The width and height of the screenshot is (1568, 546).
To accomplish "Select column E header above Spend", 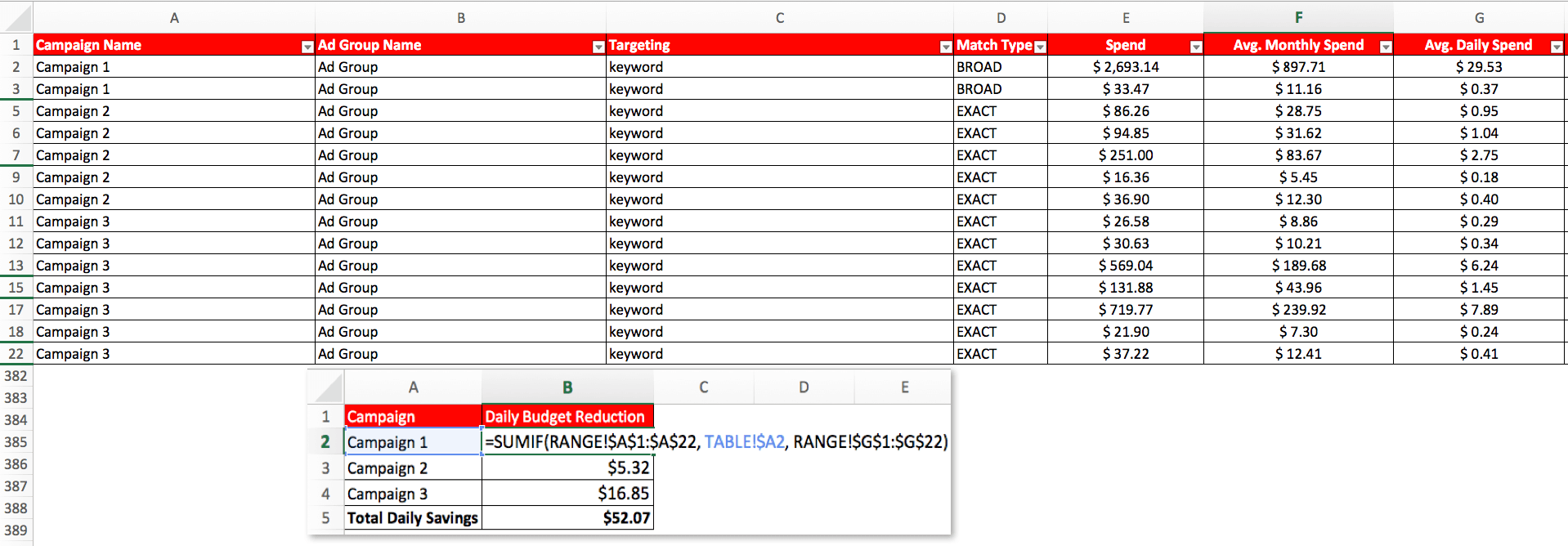I will 1126,17.
